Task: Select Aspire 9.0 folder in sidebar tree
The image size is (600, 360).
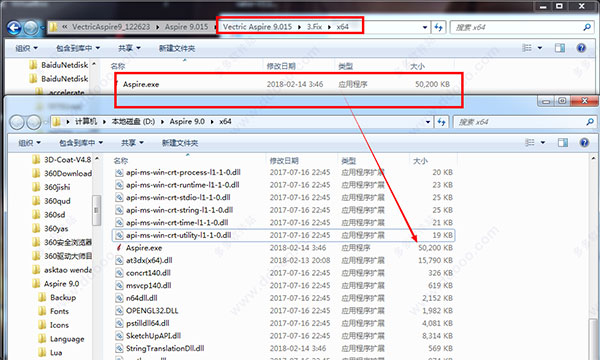Action: pyautogui.click(x=56, y=283)
